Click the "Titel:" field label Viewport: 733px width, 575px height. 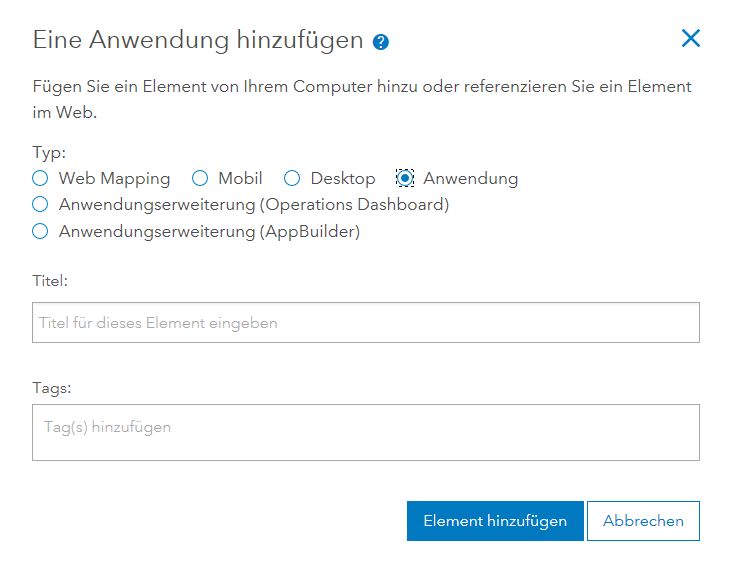(50, 282)
